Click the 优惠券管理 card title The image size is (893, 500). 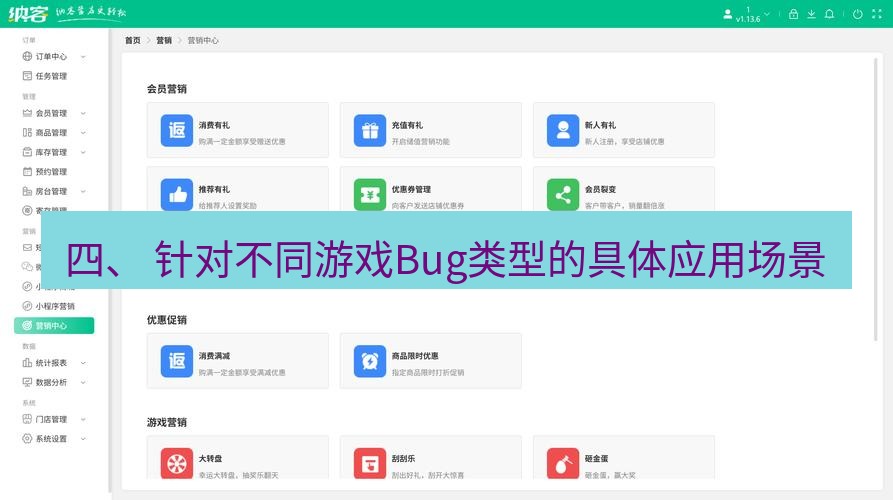(x=411, y=189)
